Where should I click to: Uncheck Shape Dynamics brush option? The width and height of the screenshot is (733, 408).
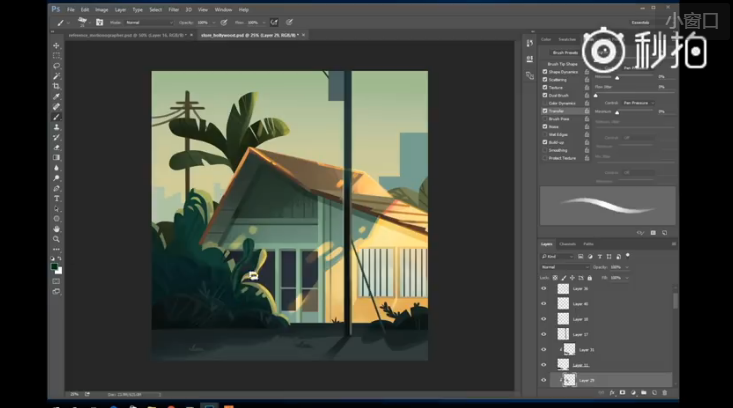(x=545, y=72)
